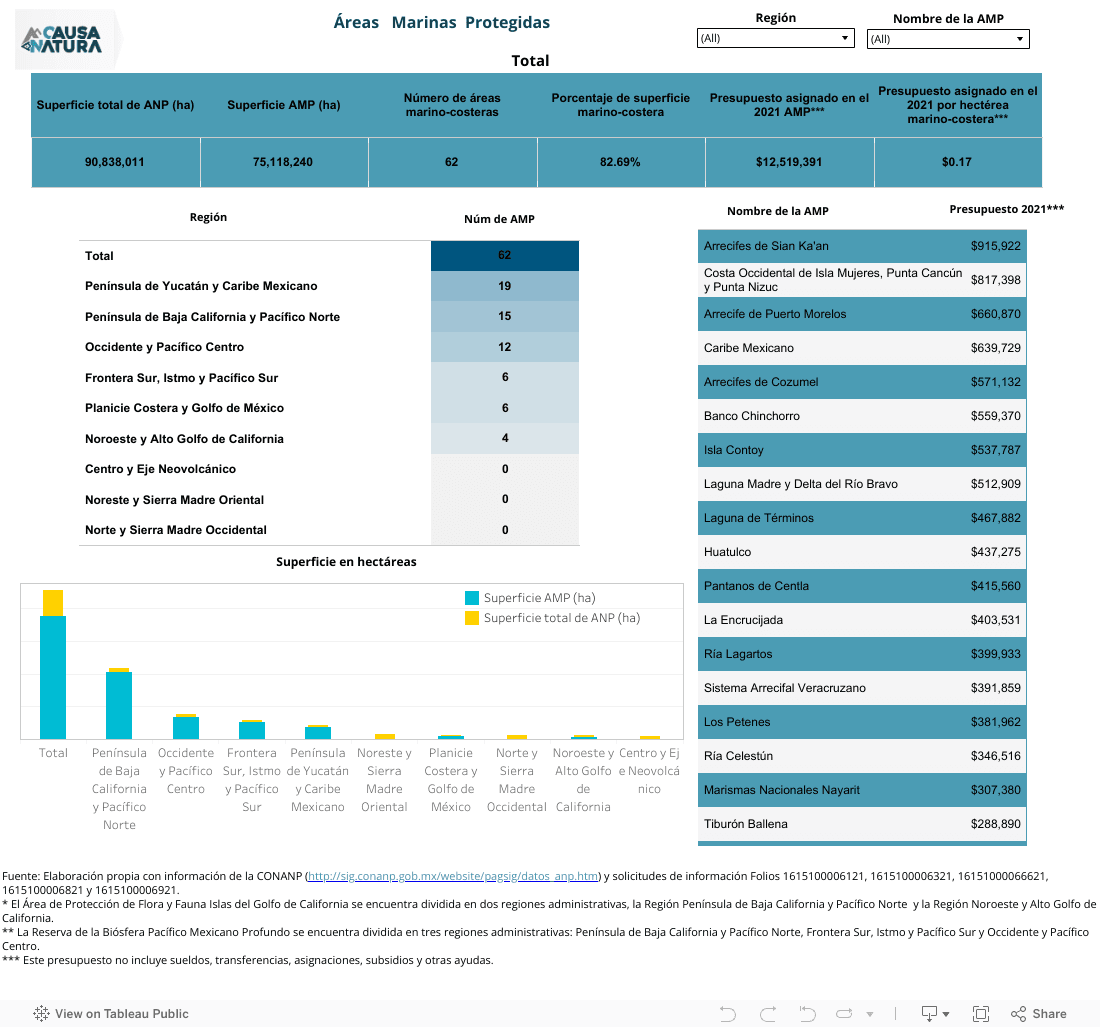Click the 75,118,240 AMP surface value
Screen dimensions: 1100x1027
[x=283, y=162]
